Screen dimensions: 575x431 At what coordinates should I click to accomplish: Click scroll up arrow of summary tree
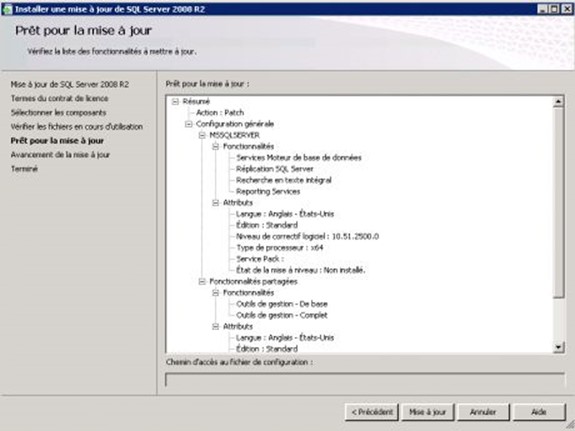[x=558, y=101]
